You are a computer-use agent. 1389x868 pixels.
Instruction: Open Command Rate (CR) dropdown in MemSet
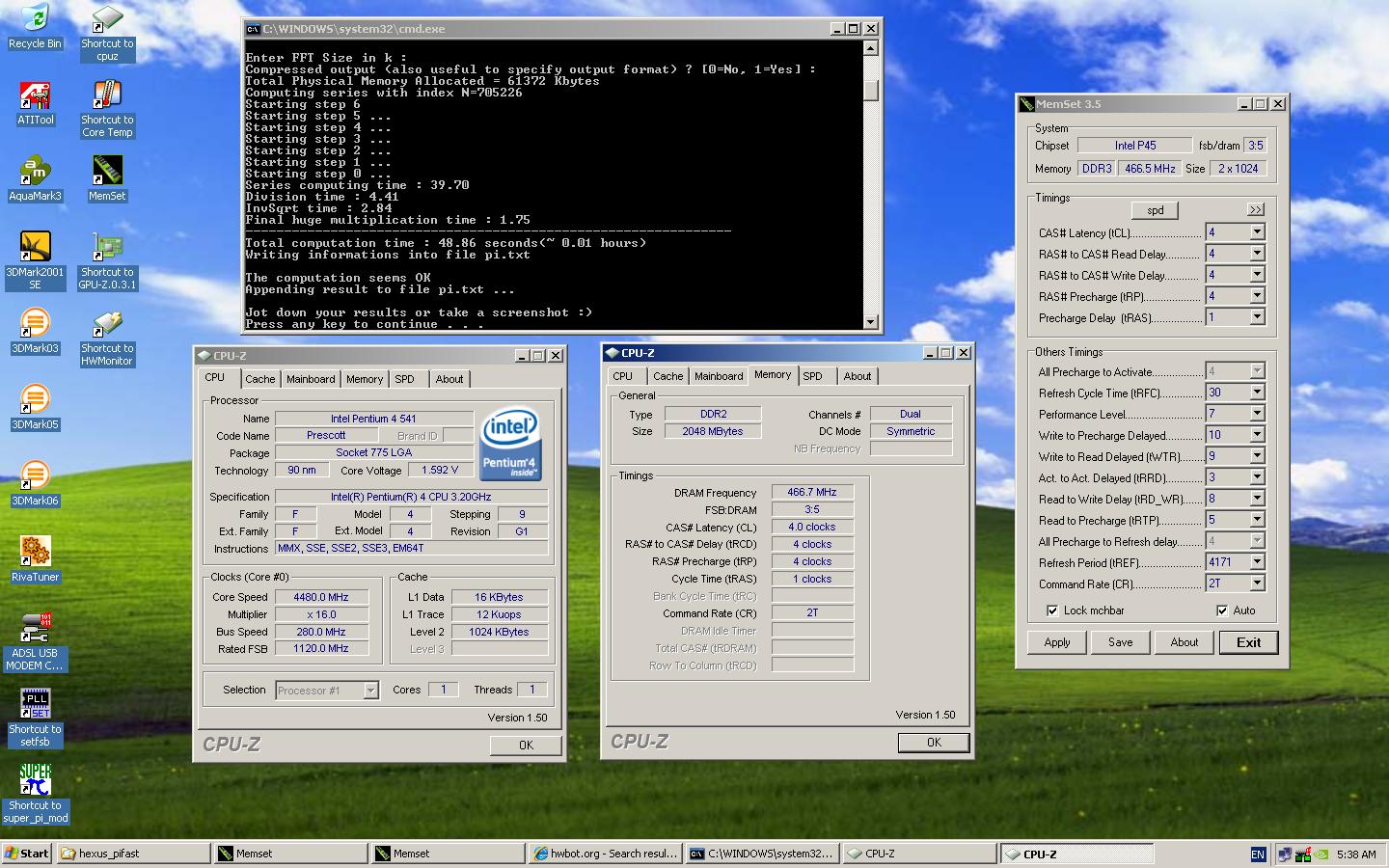point(1257,583)
